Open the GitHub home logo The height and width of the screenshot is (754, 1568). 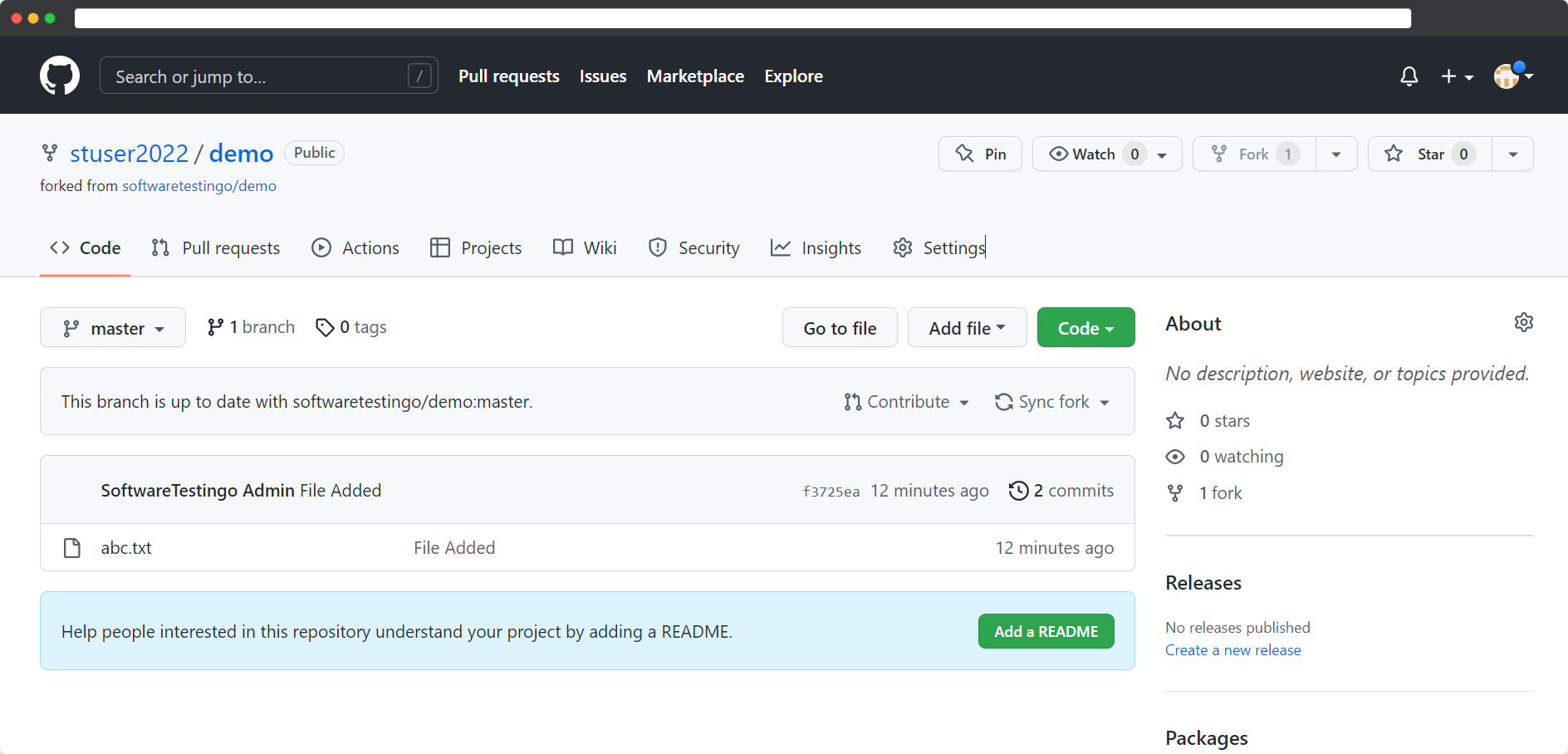point(60,76)
